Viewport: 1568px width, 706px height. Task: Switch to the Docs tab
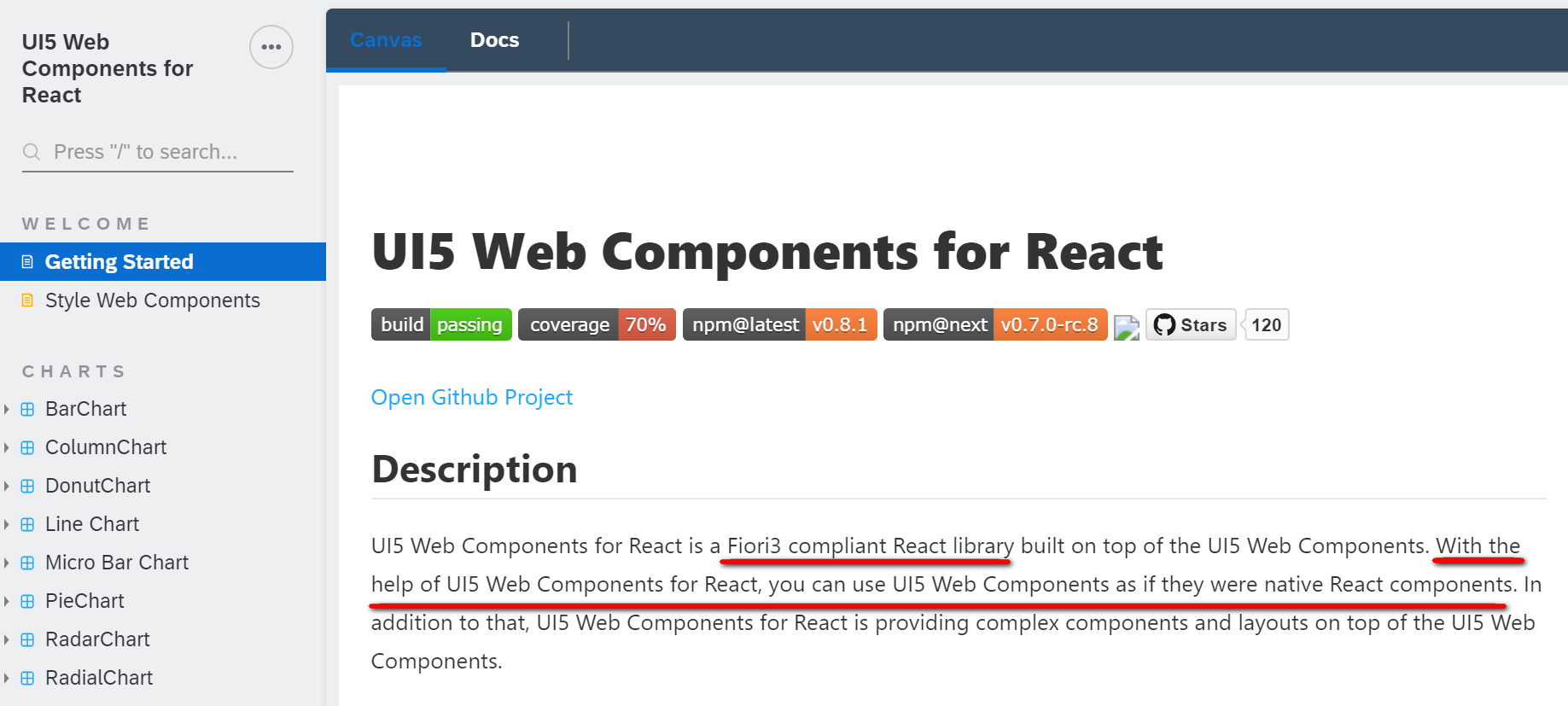pyautogui.click(x=494, y=40)
